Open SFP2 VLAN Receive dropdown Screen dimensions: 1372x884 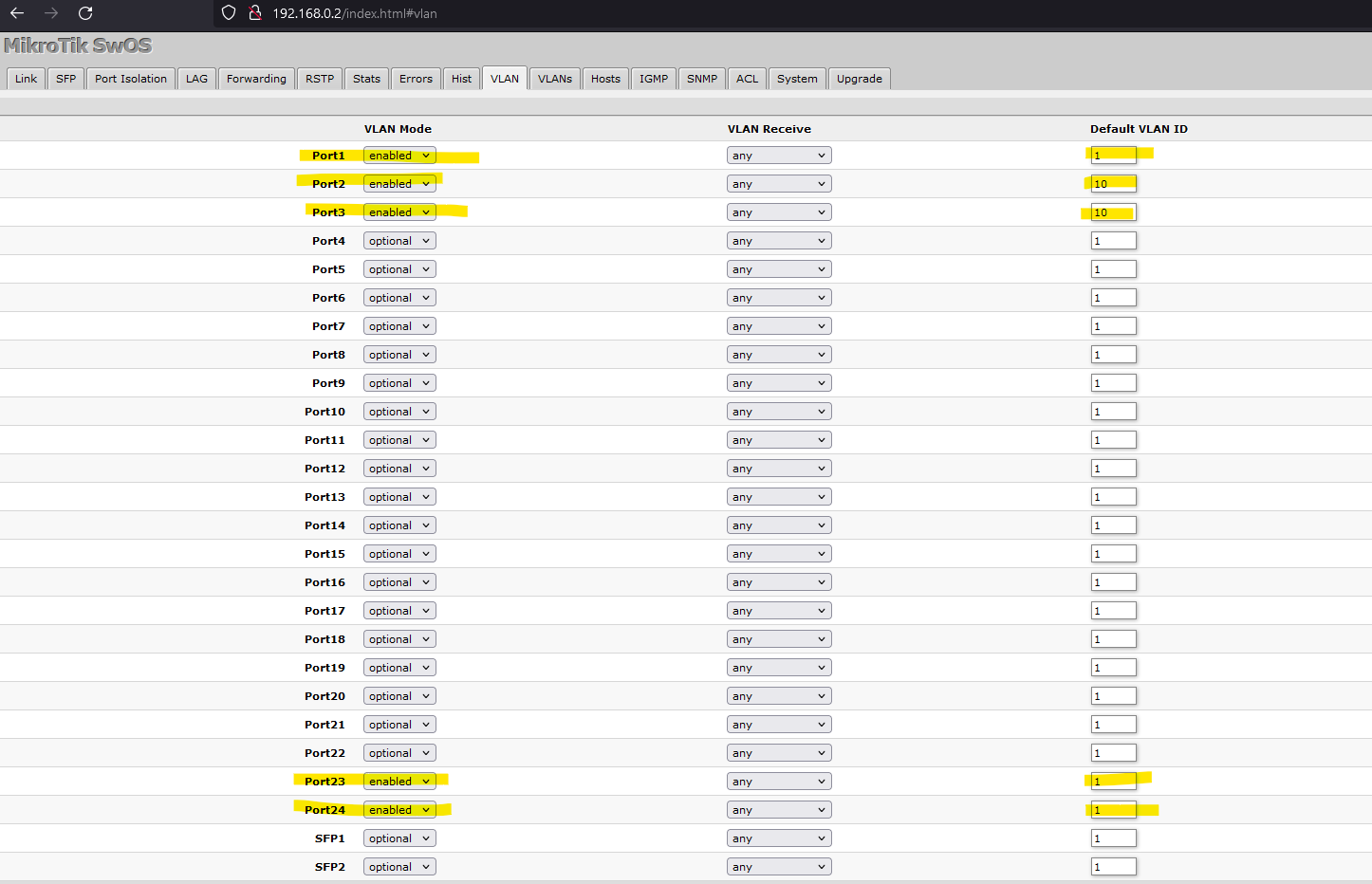tap(779, 867)
